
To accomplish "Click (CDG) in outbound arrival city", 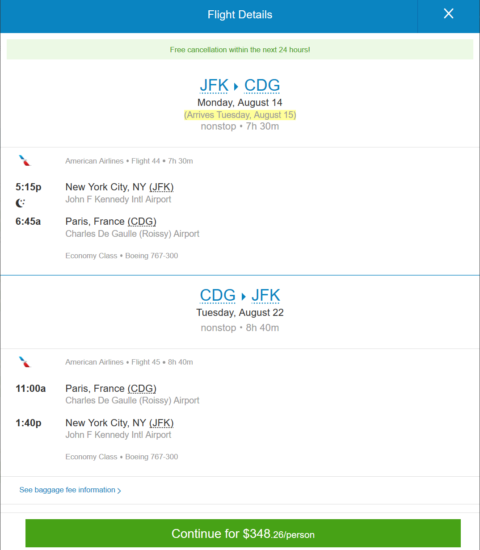I will (142, 221).
